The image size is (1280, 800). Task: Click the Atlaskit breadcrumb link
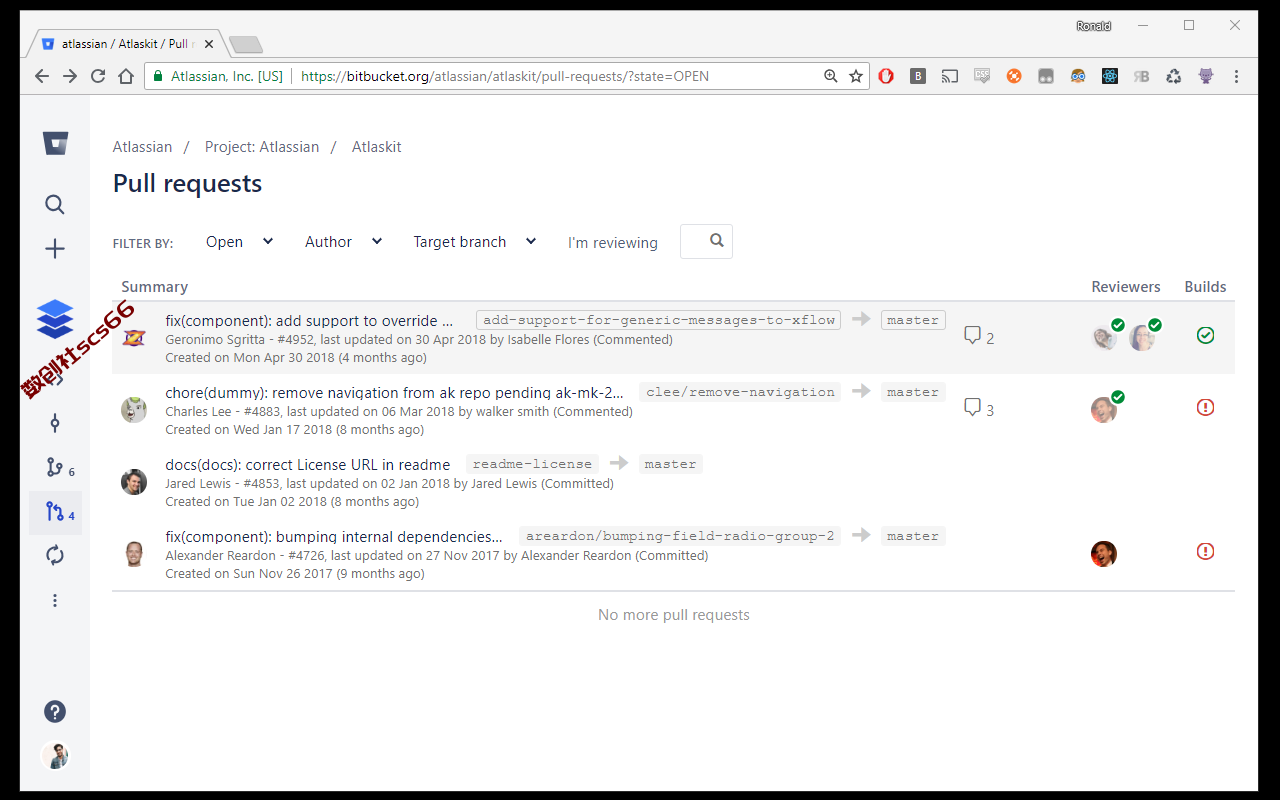(x=377, y=147)
